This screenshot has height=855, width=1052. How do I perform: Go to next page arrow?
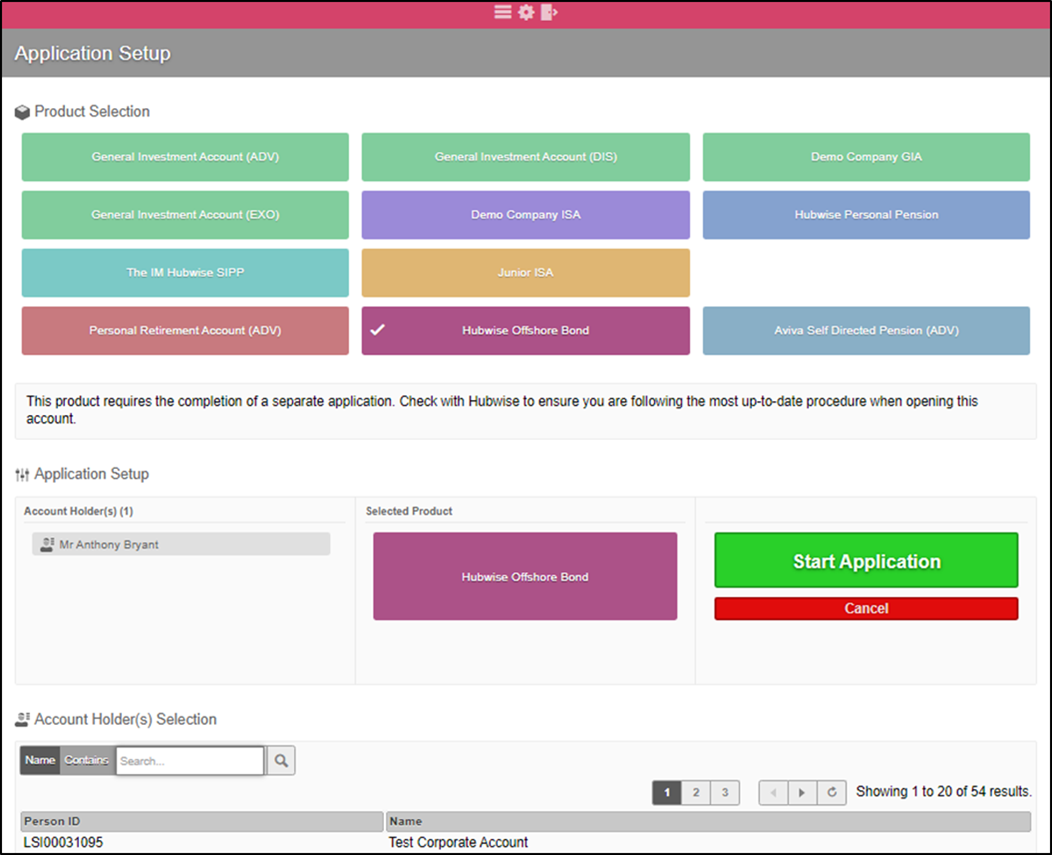802,792
